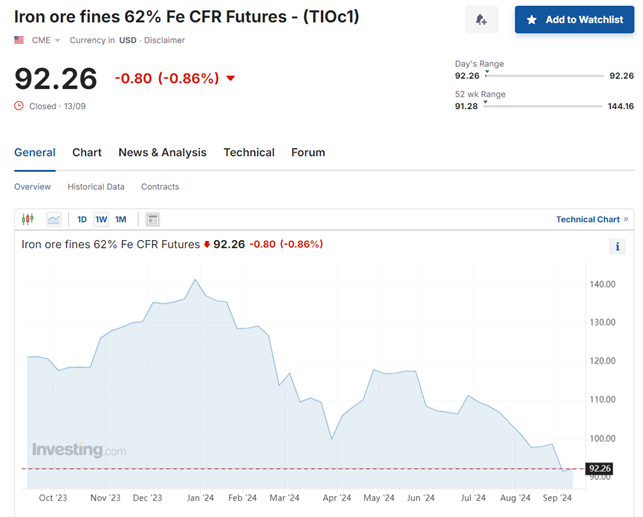Click Add to Watchlist button
The height and width of the screenshot is (517, 643).
coord(574,20)
